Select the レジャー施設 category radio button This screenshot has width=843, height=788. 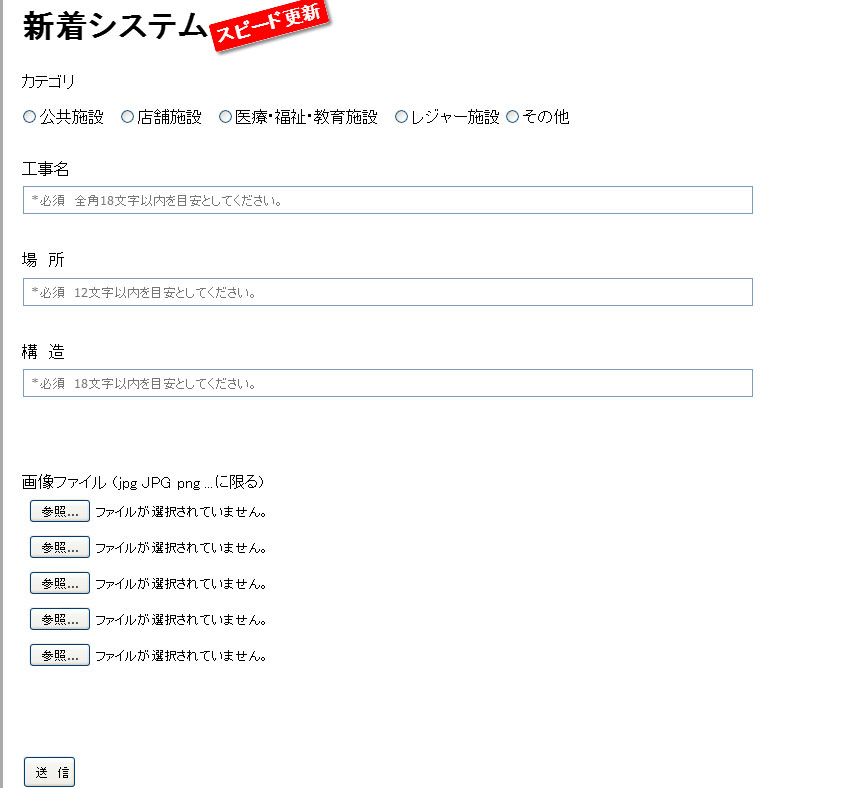click(x=401, y=116)
